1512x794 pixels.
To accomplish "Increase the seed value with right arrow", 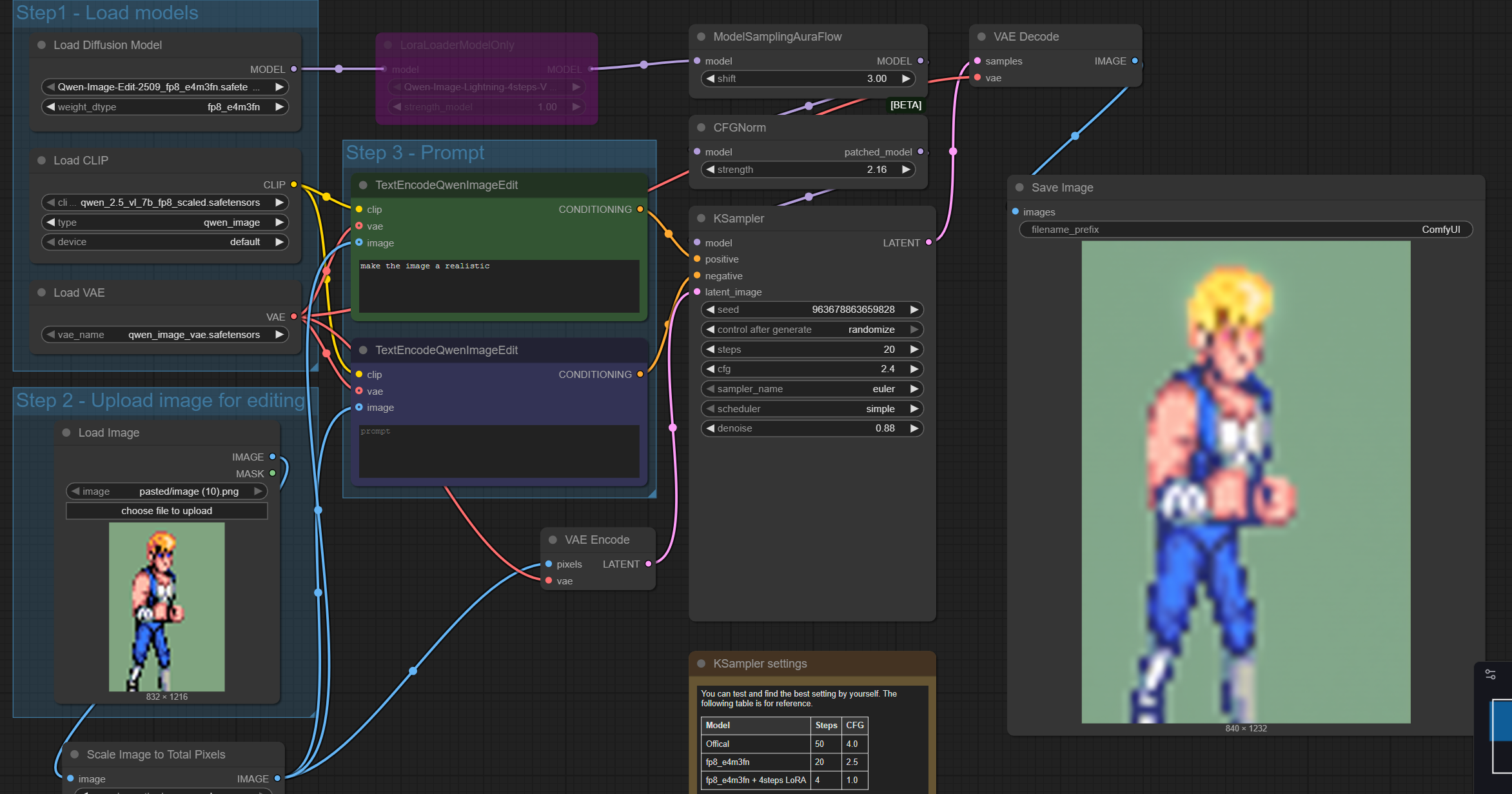I will pyautogui.click(x=914, y=310).
